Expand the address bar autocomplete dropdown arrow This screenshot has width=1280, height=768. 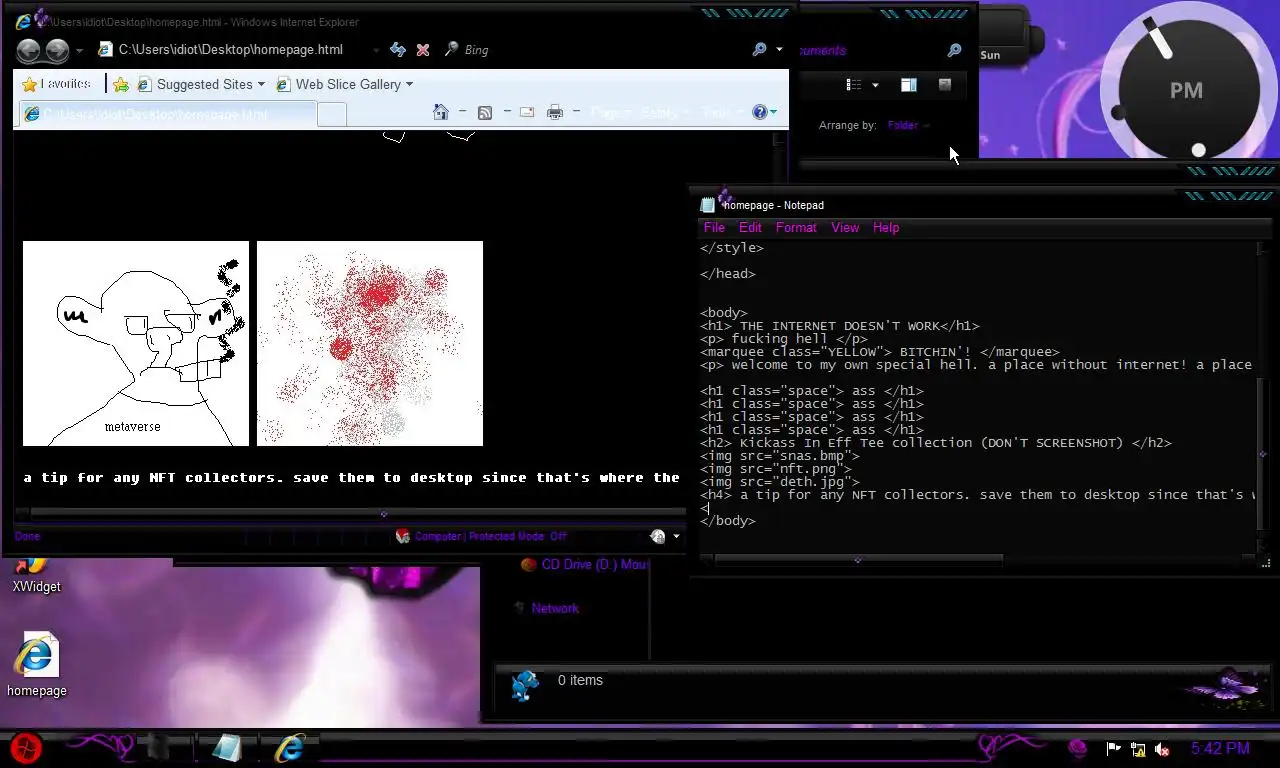tap(376, 50)
